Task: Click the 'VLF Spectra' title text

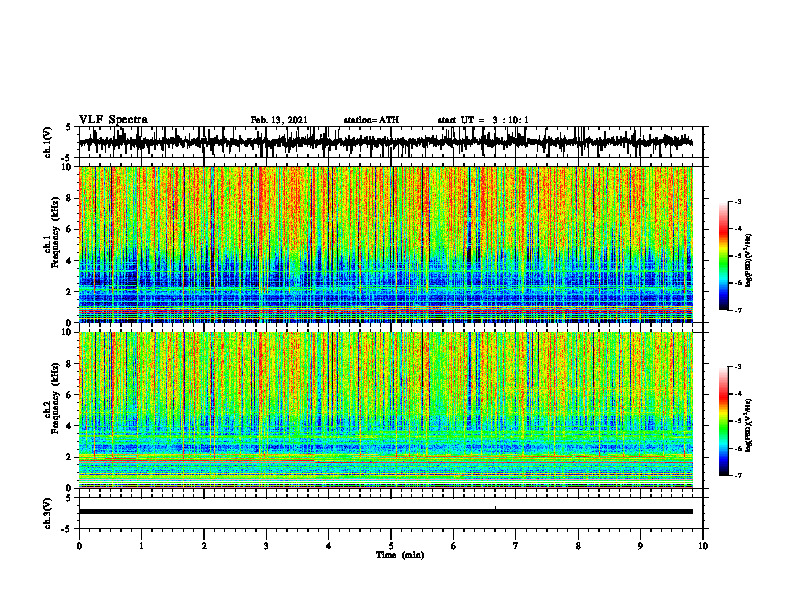Action: click(x=113, y=120)
